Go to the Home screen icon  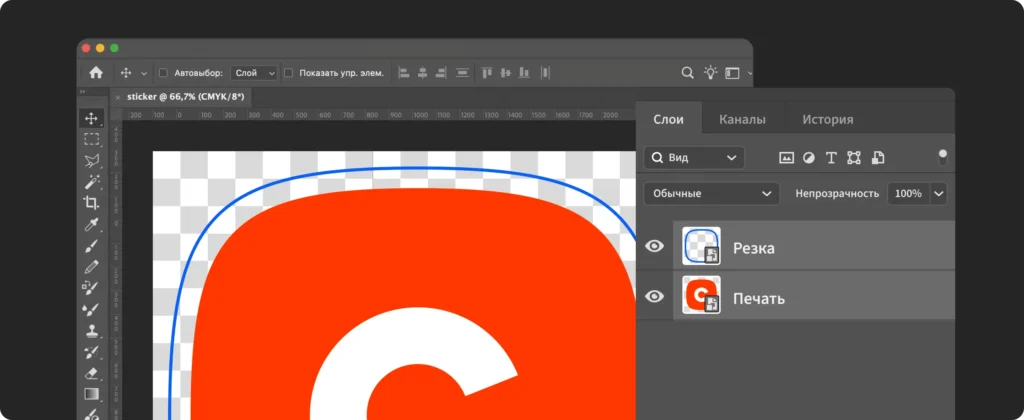[x=96, y=73]
